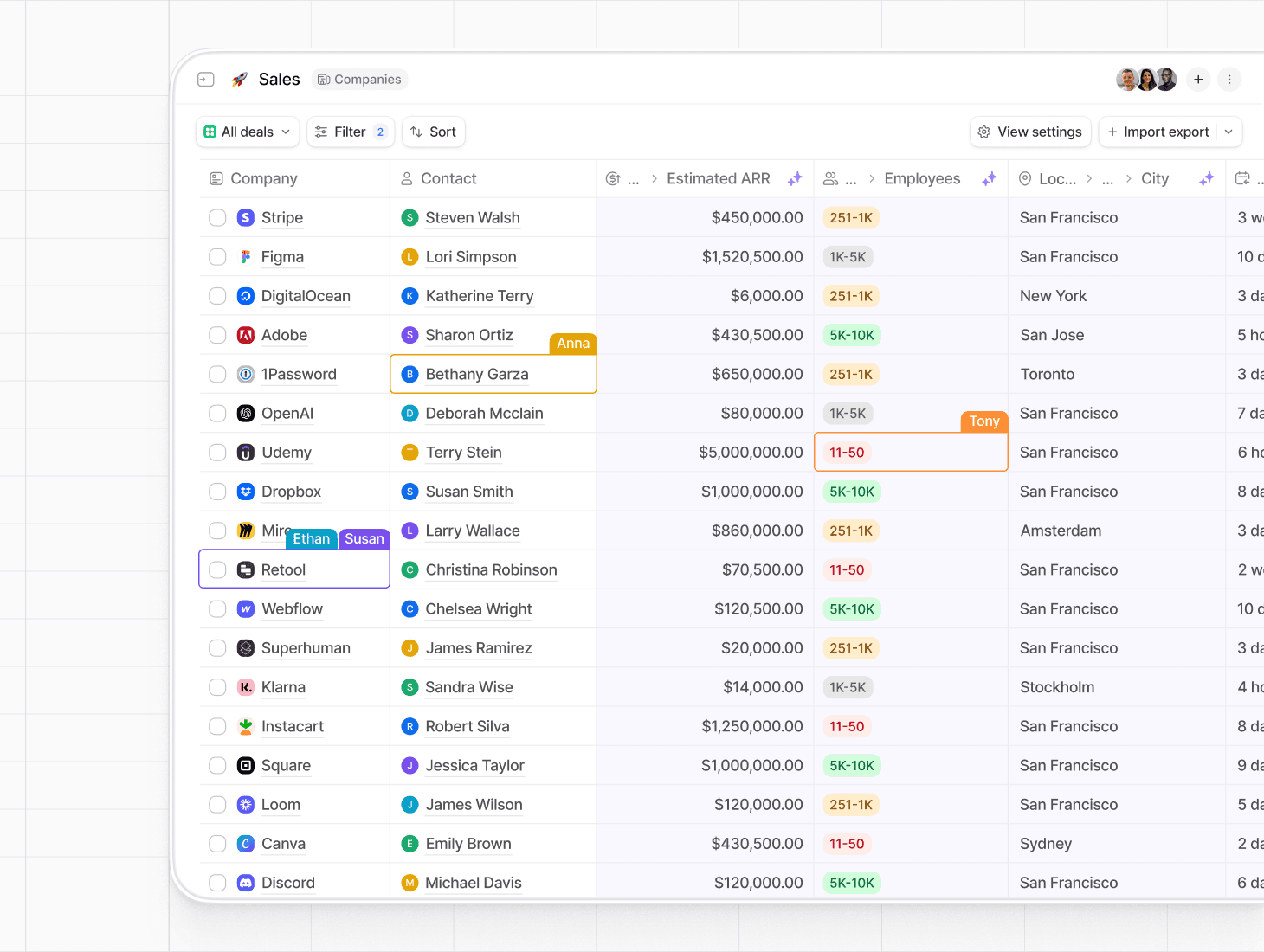Click sparkle icon in City column header
Screen dimensions: 1264x952
click(1206, 179)
